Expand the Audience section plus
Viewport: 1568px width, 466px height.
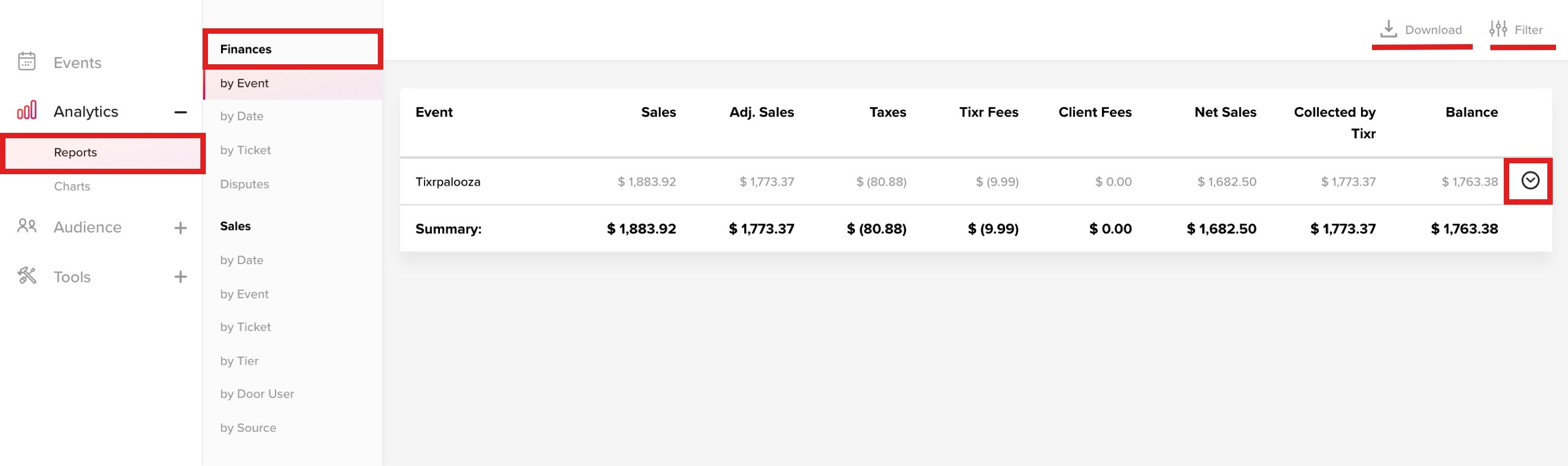[180, 228]
